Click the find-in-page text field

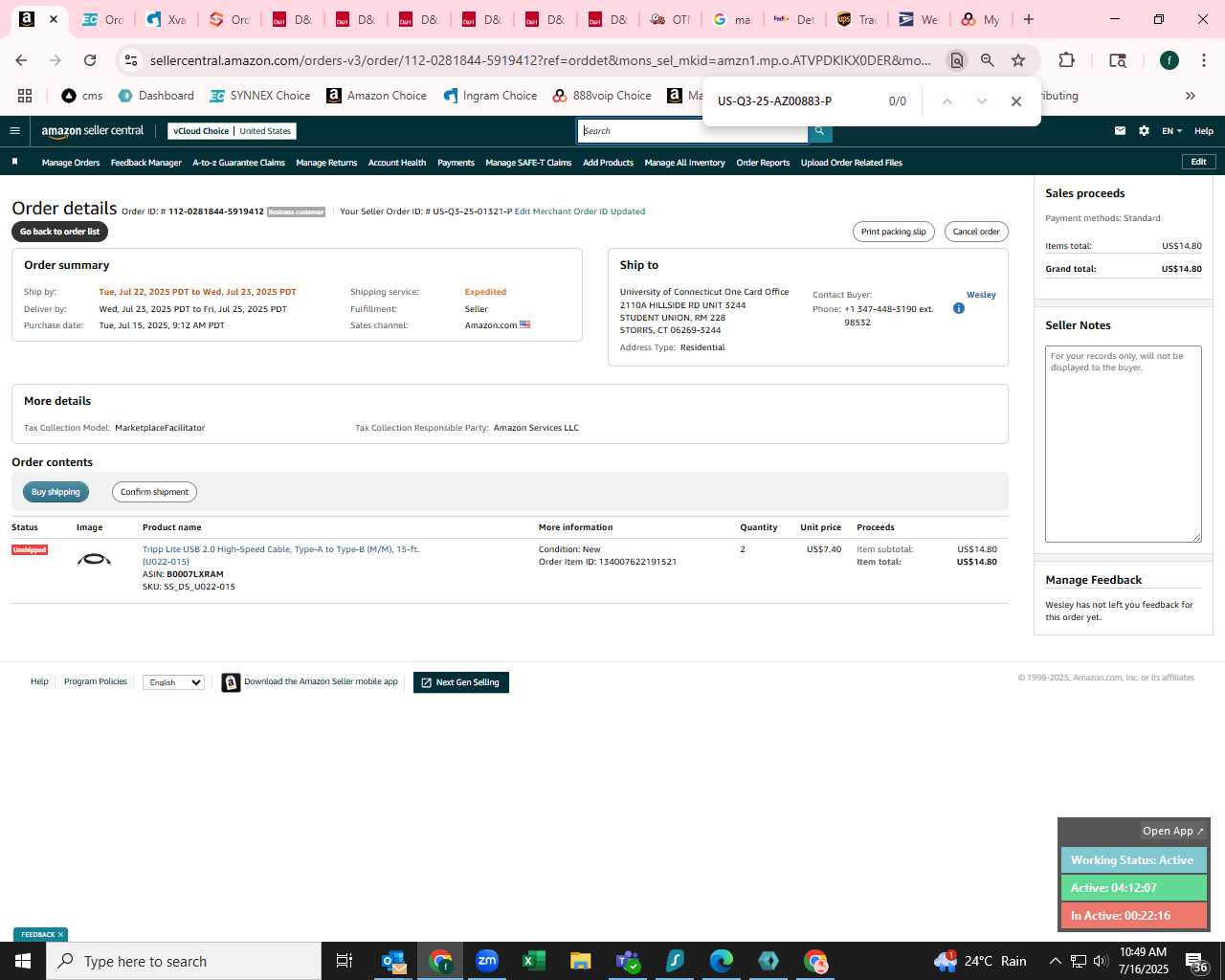pos(794,101)
